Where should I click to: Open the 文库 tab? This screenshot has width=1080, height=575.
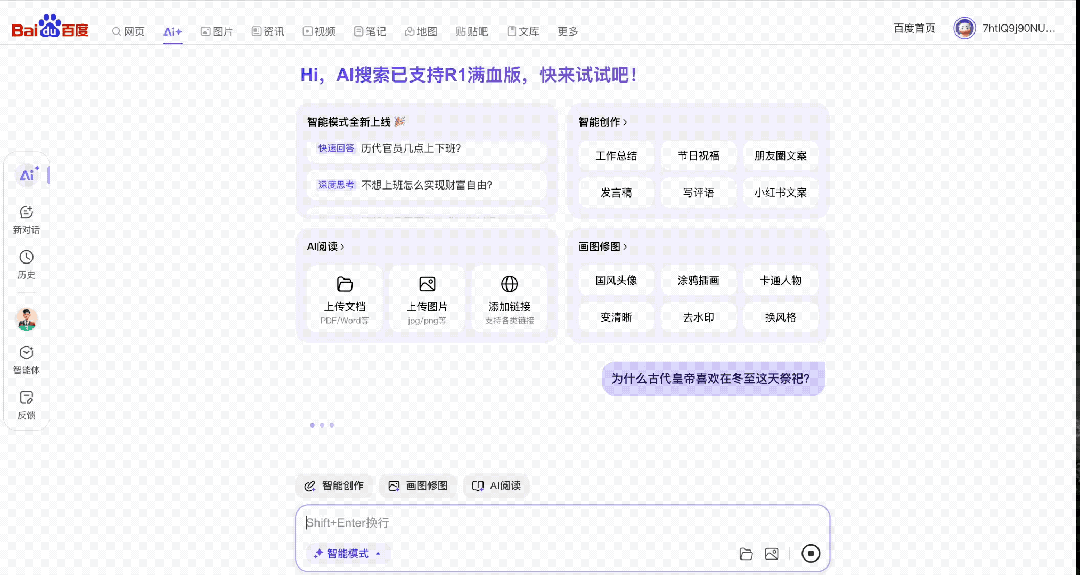523,31
